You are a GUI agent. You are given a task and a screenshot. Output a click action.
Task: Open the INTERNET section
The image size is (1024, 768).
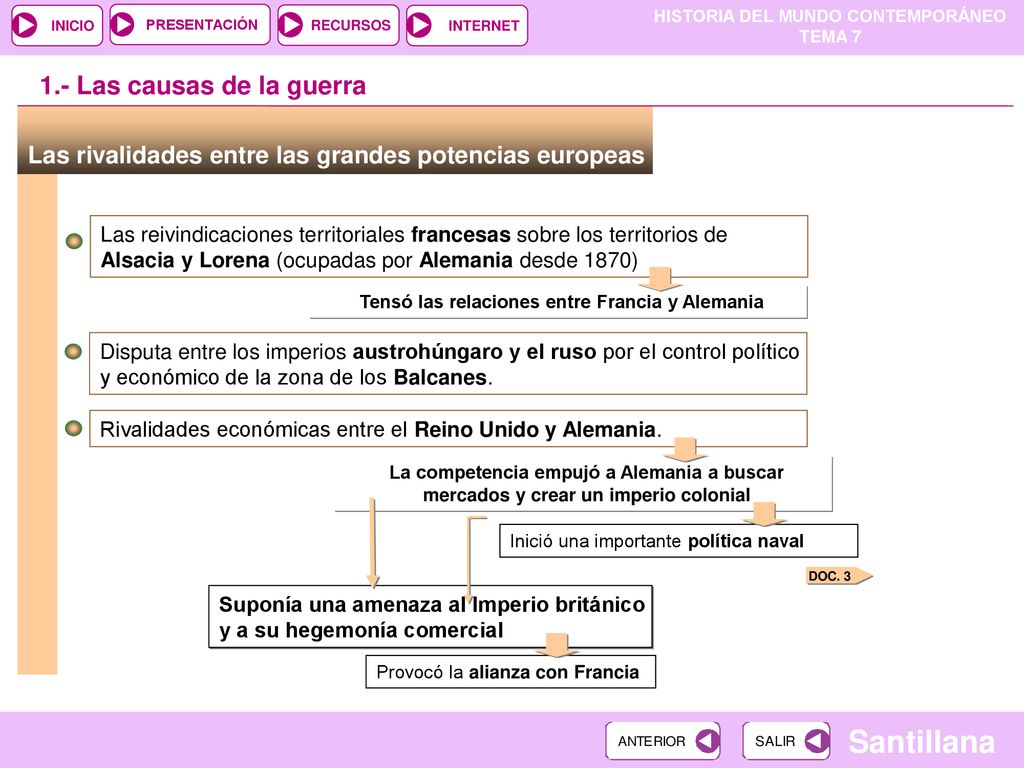466,25
